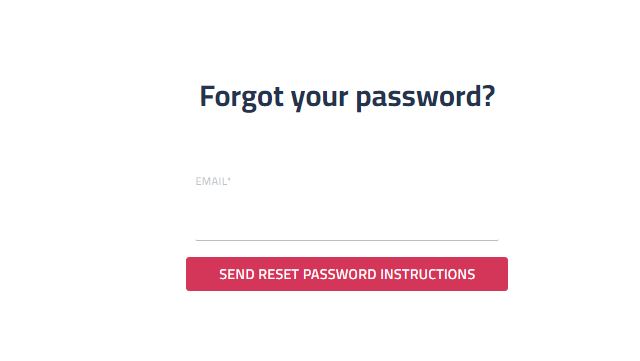Click the left edge of the red button
This screenshot has width=640, height=361.
pos(190,274)
